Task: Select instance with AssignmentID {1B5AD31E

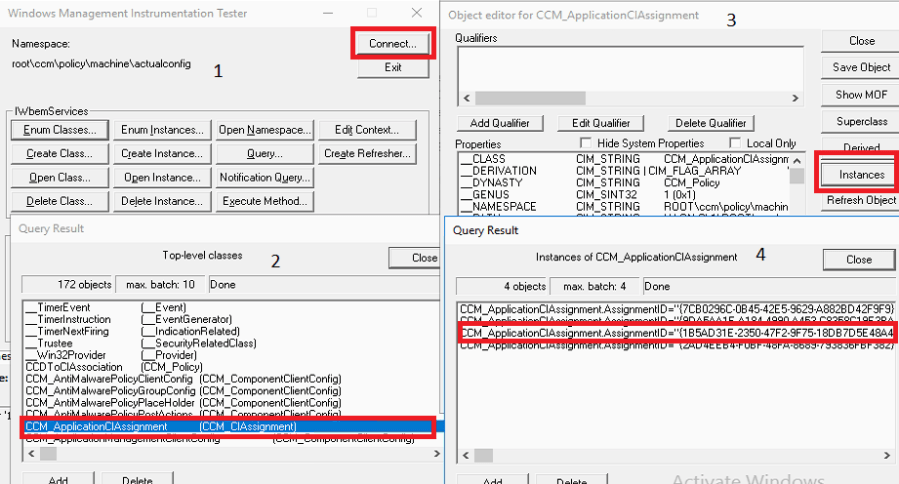Action: [x=677, y=333]
